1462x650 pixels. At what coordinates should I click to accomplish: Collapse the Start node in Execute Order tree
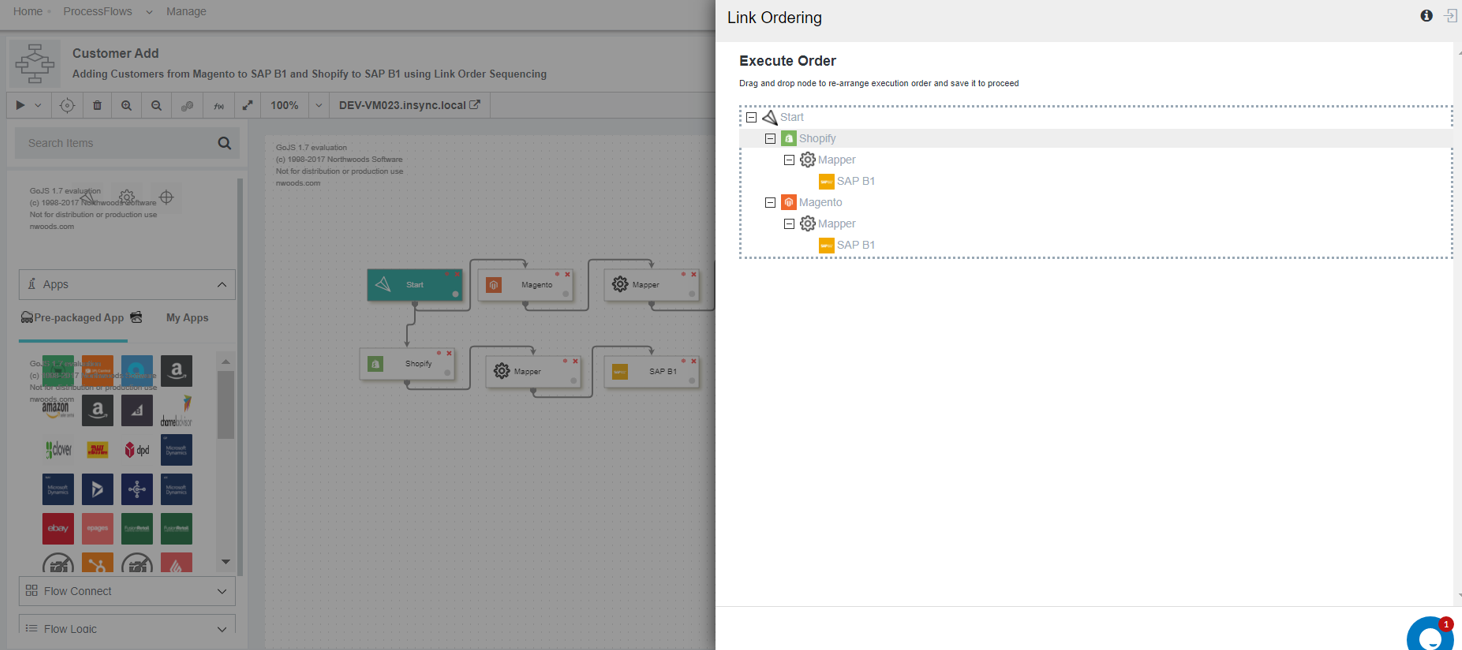pyautogui.click(x=751, y=117)
